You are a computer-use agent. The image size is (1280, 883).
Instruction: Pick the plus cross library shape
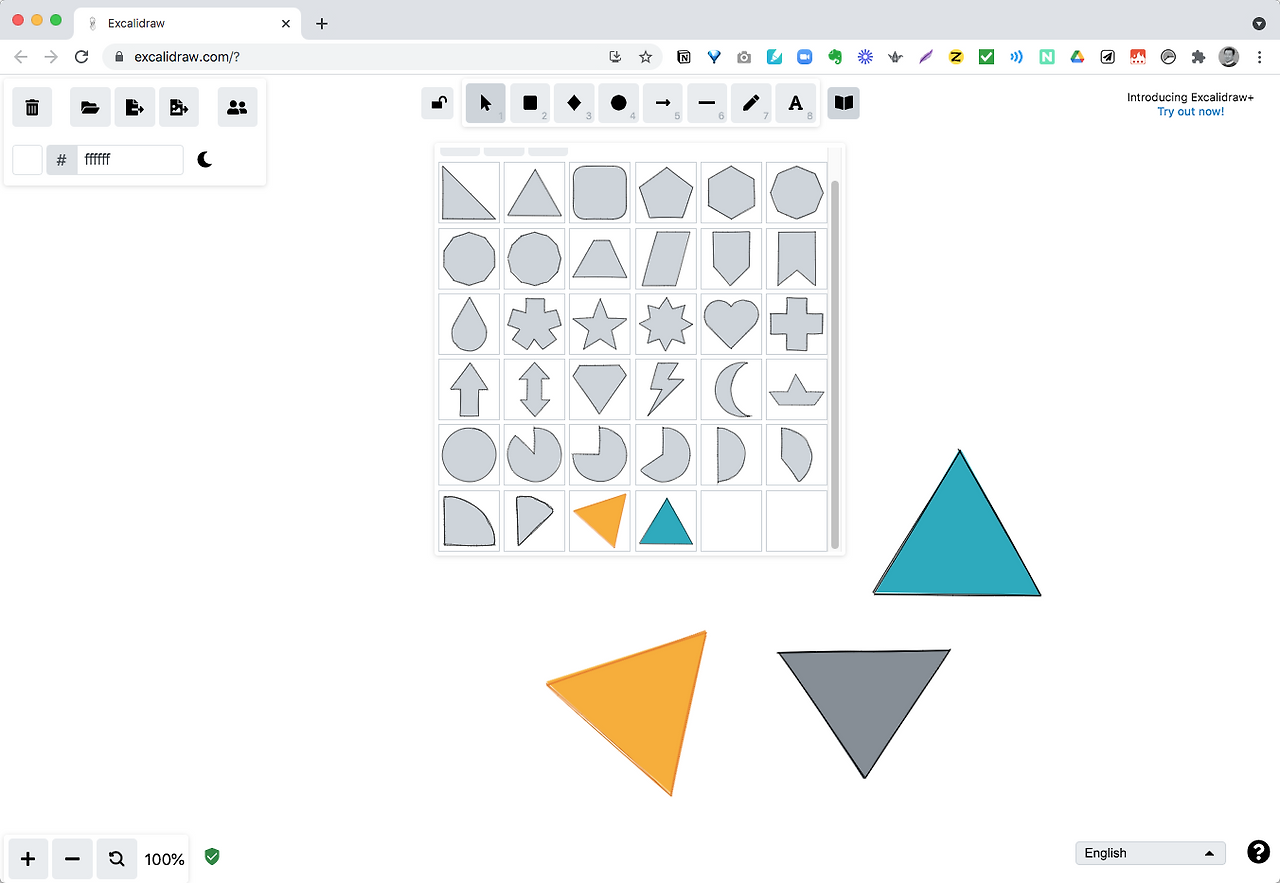797,324
